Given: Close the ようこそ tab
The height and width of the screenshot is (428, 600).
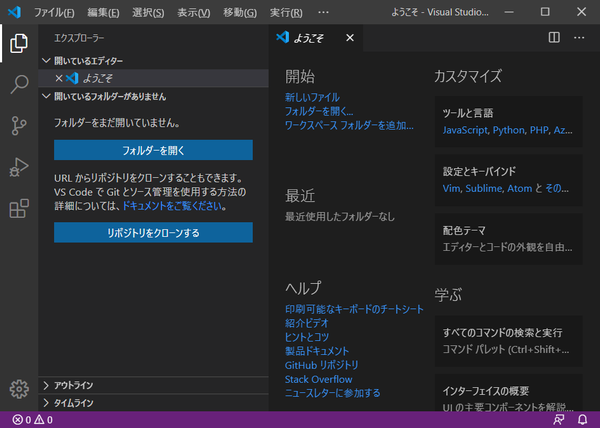Looking at the screenshot, I should 350,38.
